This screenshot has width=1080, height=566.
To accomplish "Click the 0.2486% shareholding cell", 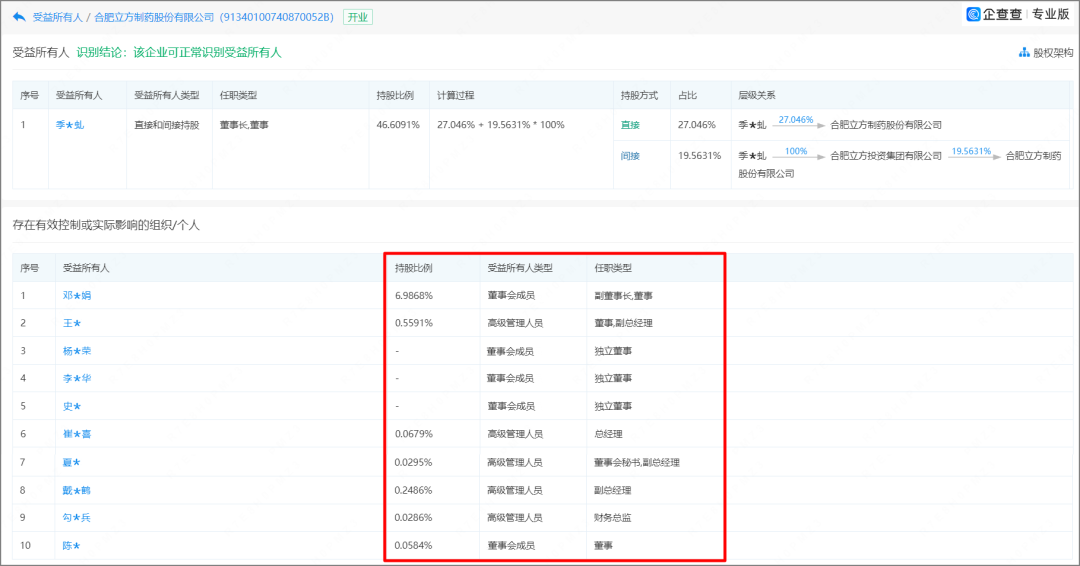I will click(413, 490).
